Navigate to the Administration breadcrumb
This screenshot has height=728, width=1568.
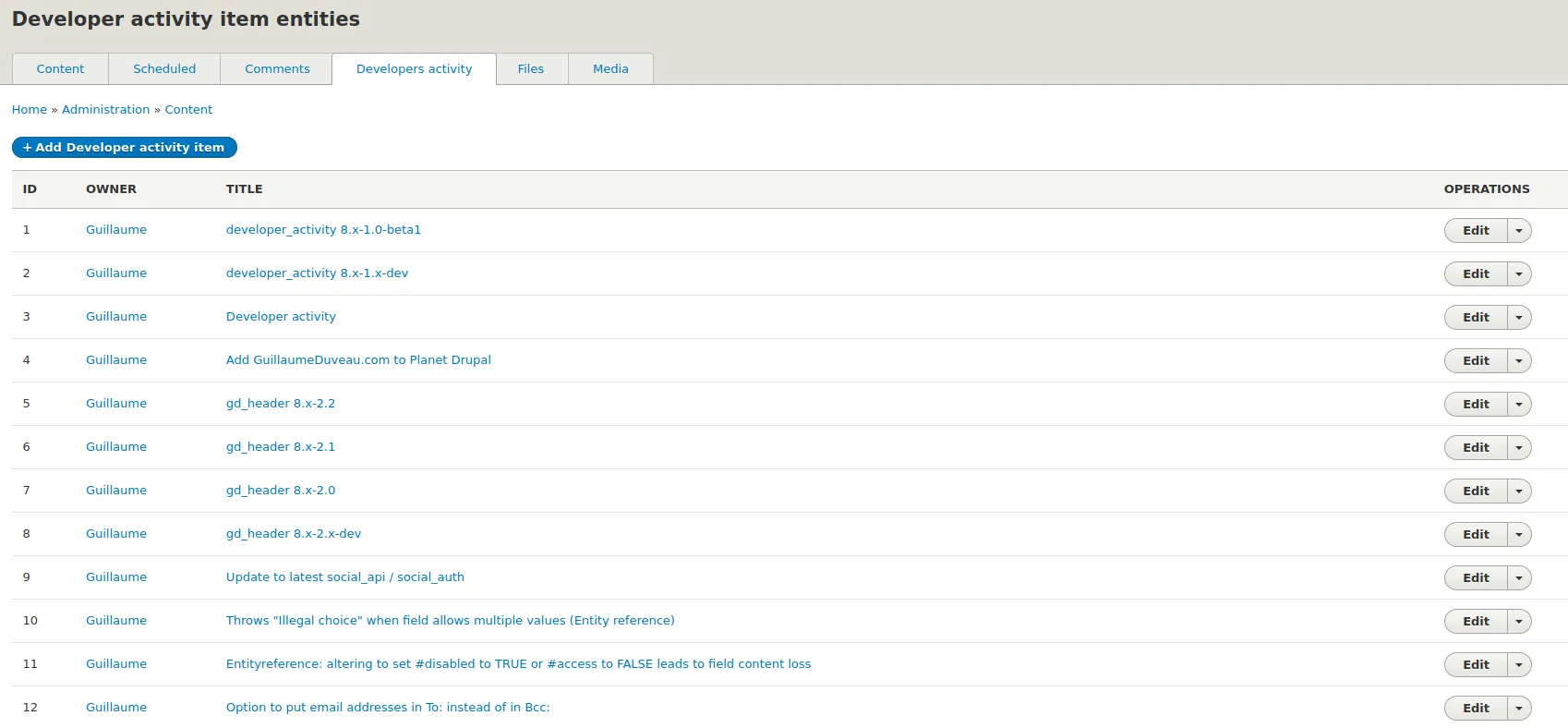(105, 110)
